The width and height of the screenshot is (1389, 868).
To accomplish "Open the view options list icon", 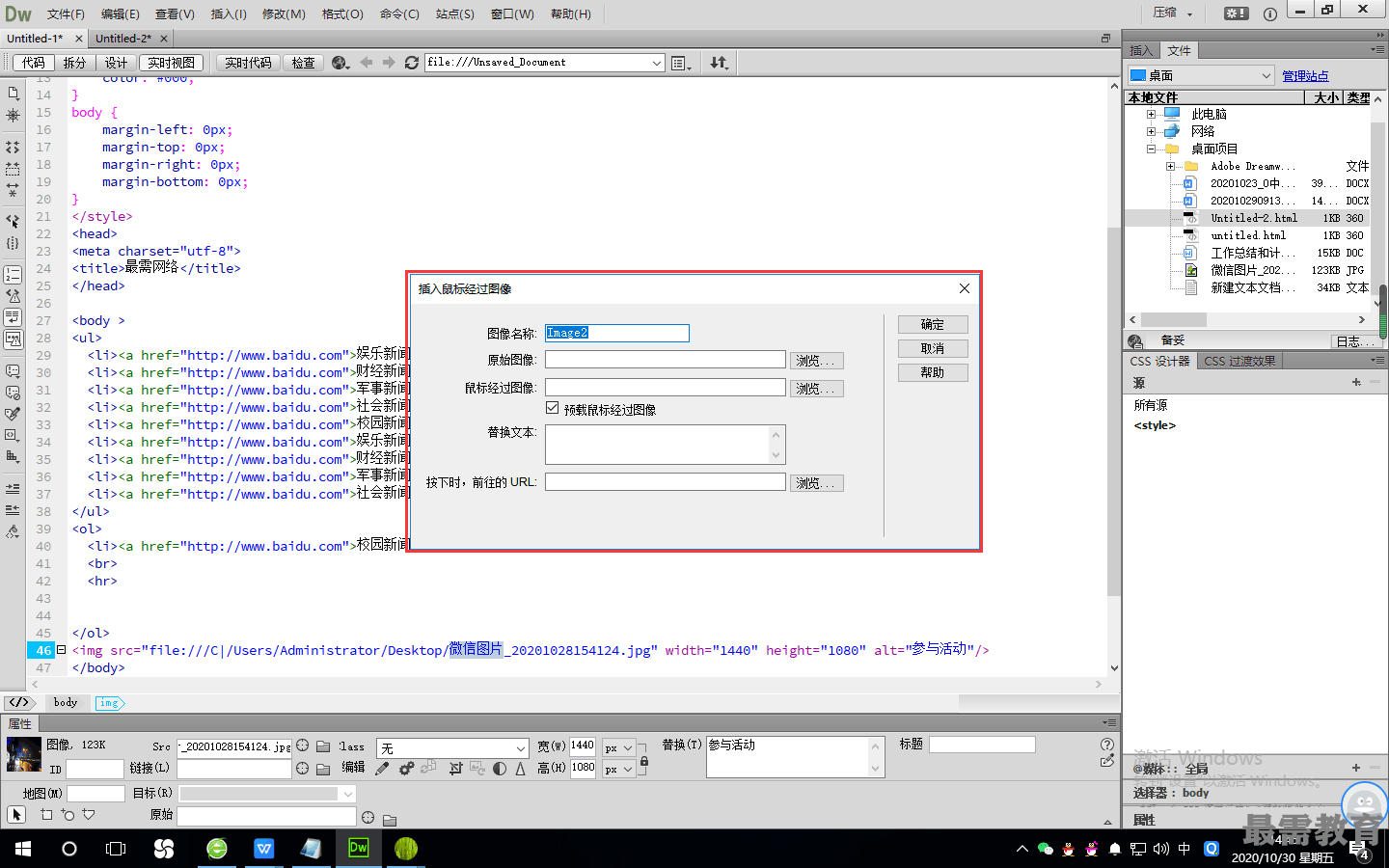I will pyautogui.click(x=681, y=63).
